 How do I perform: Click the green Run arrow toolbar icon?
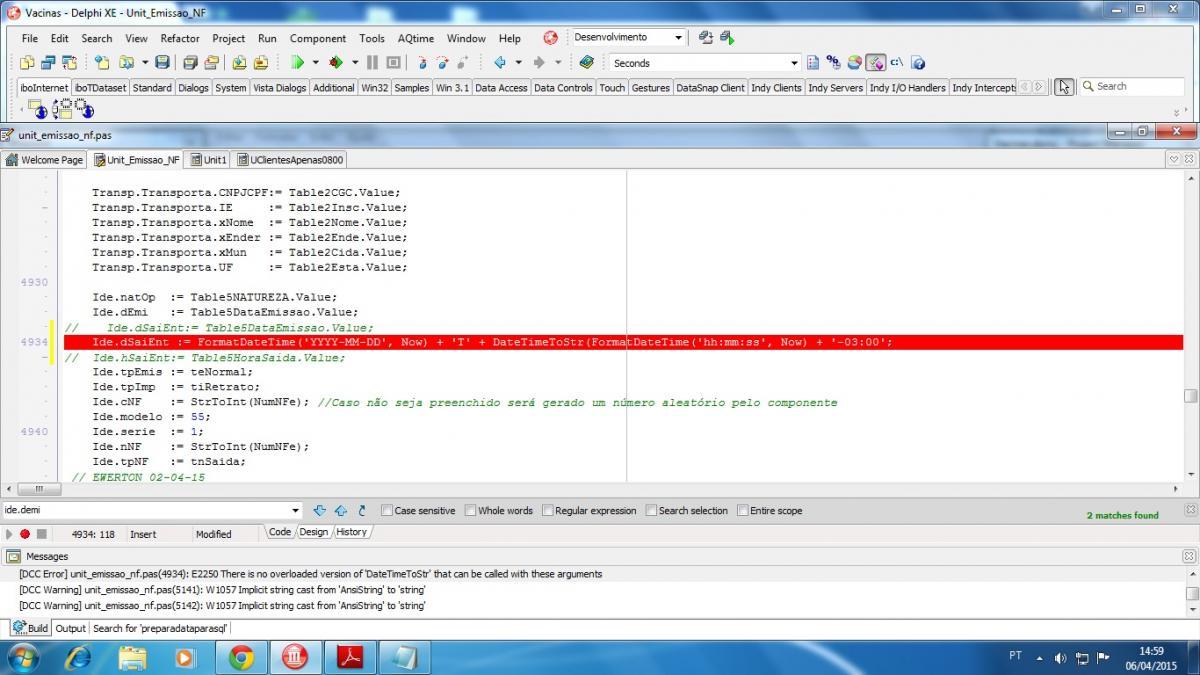click(x=297, y=62)
